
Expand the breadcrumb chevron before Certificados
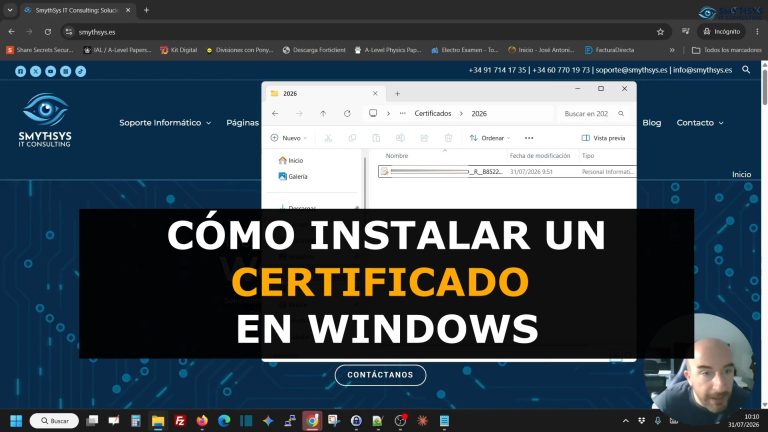tap(388, 113)
